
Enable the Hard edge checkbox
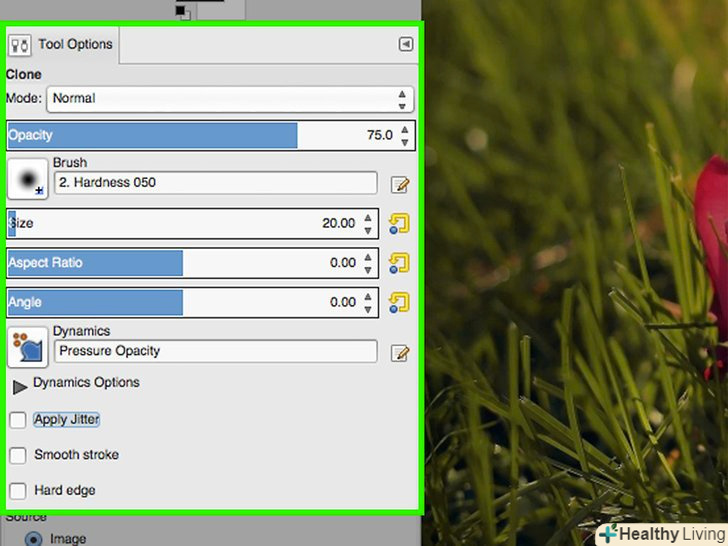pos(18,491)
